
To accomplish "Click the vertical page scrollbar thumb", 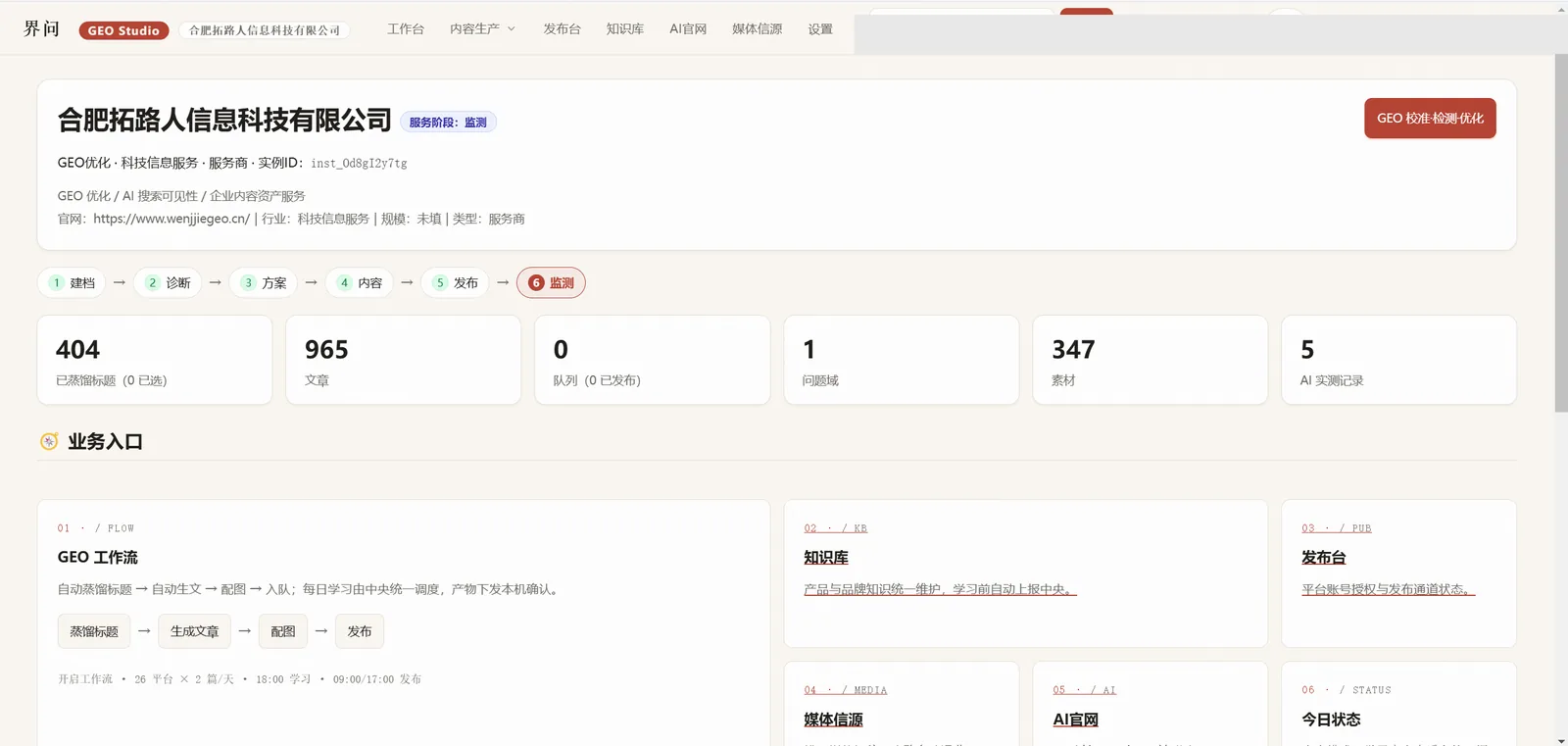I will 1561,232.
